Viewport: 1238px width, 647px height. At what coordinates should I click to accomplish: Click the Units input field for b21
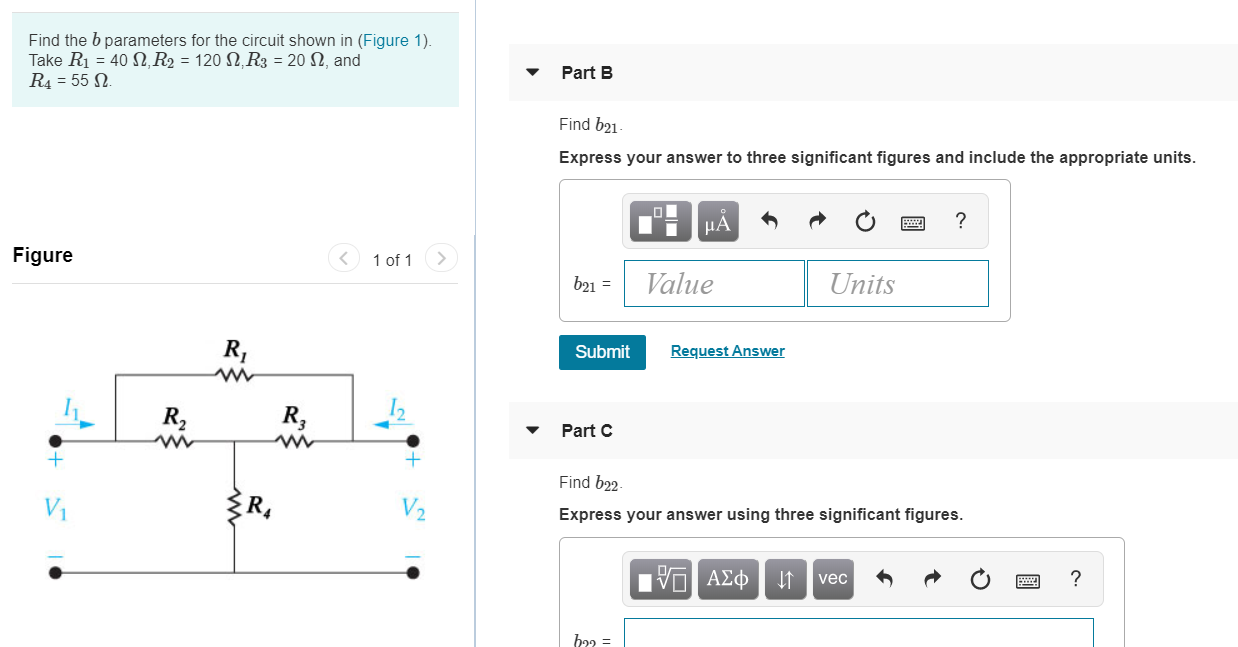tap(896, 283)
